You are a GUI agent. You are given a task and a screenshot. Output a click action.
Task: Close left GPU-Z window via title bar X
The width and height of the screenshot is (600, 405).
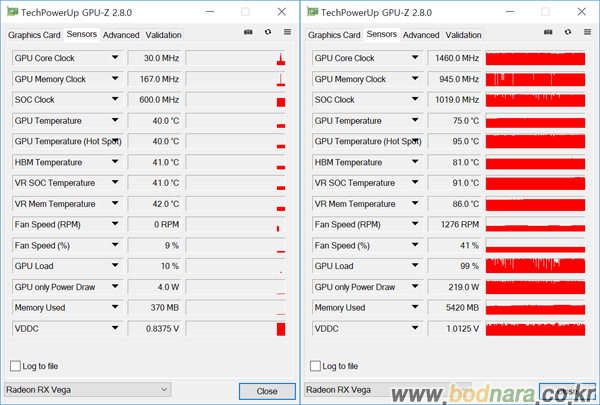coord(282,12)
